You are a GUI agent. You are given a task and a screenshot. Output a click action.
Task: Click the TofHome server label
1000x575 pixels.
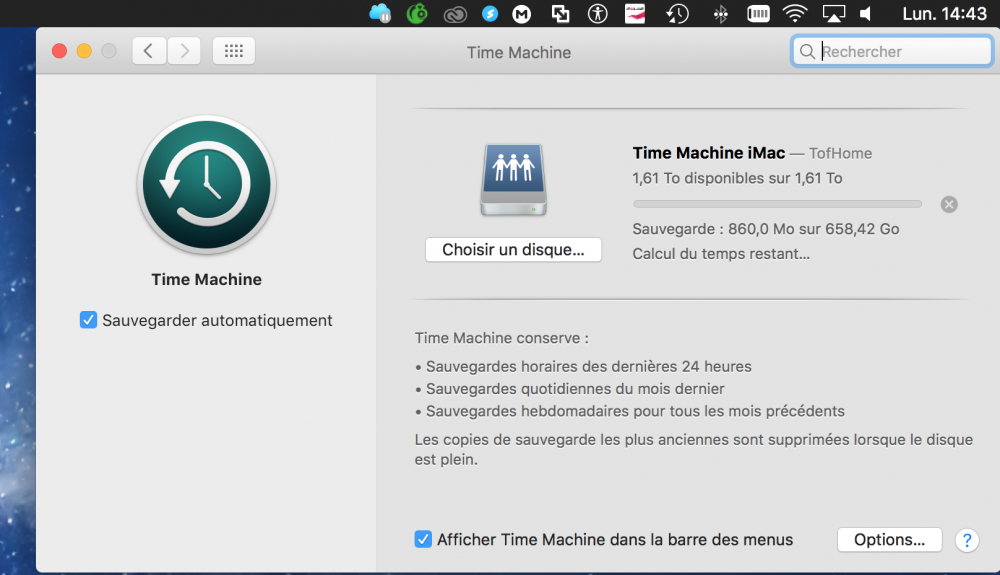click(840, 154)
